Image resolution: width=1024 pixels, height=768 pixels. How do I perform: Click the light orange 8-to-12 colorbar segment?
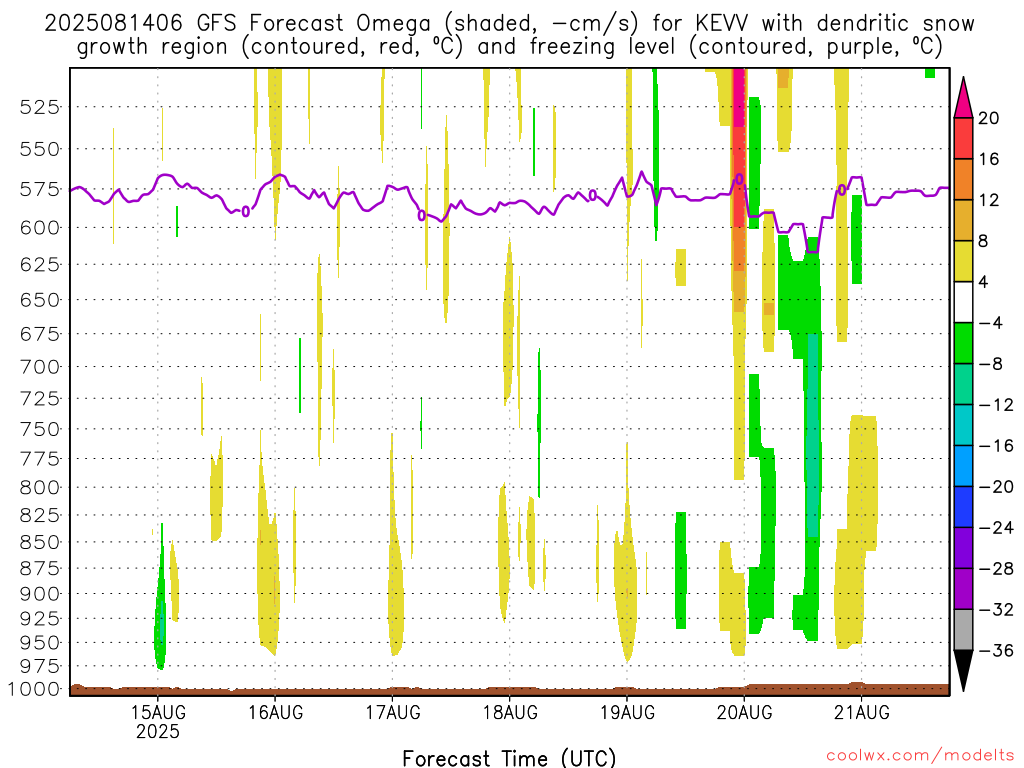(963, 221)
